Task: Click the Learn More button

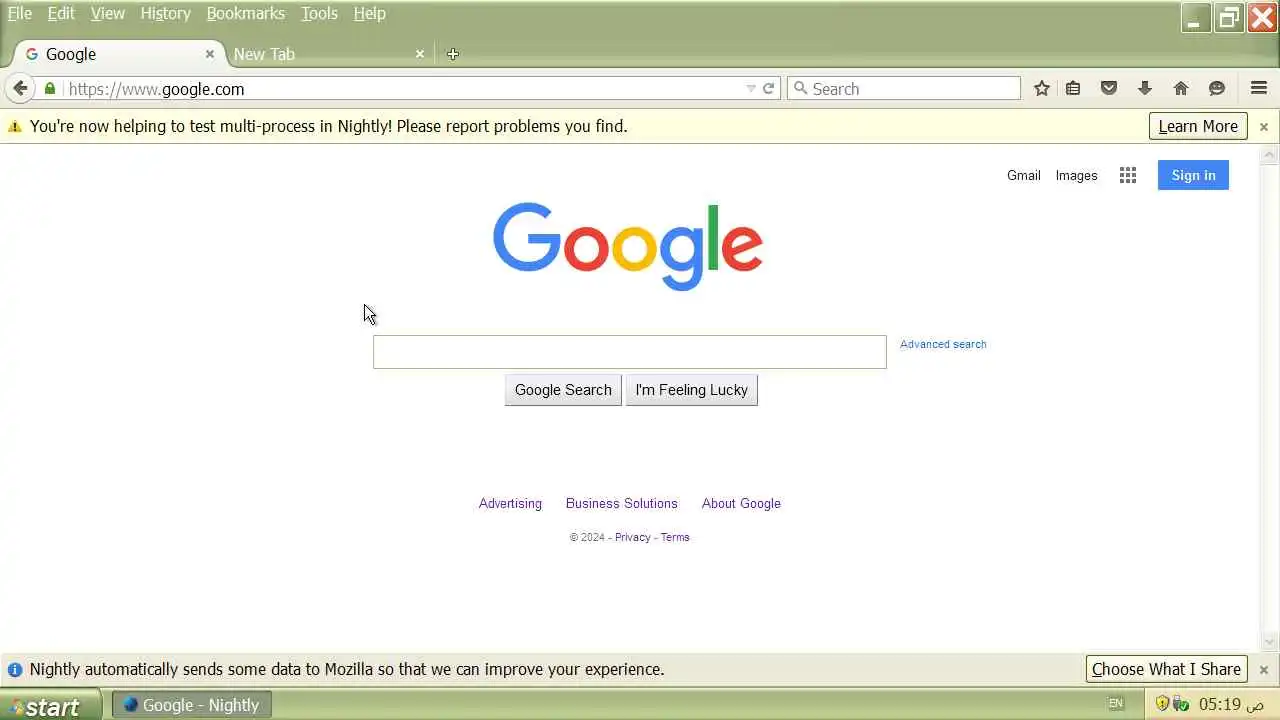Action: [1198, 126]
